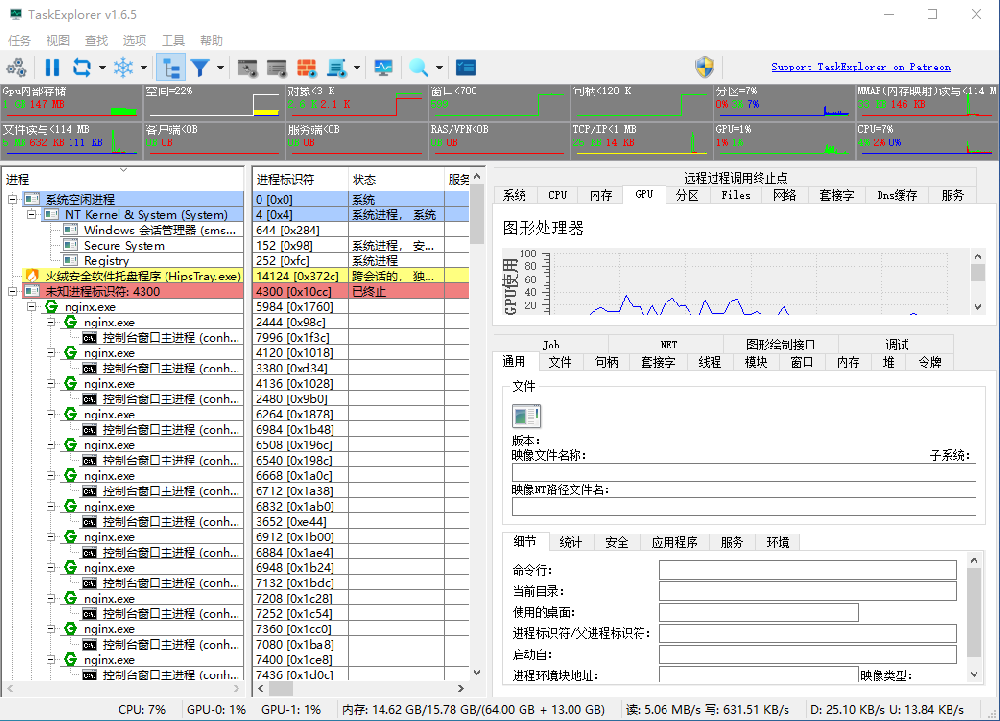Switch to the CPU tab
Image resolution: width=1000 pixels, height=721 pixels.
tap(557, 195)
